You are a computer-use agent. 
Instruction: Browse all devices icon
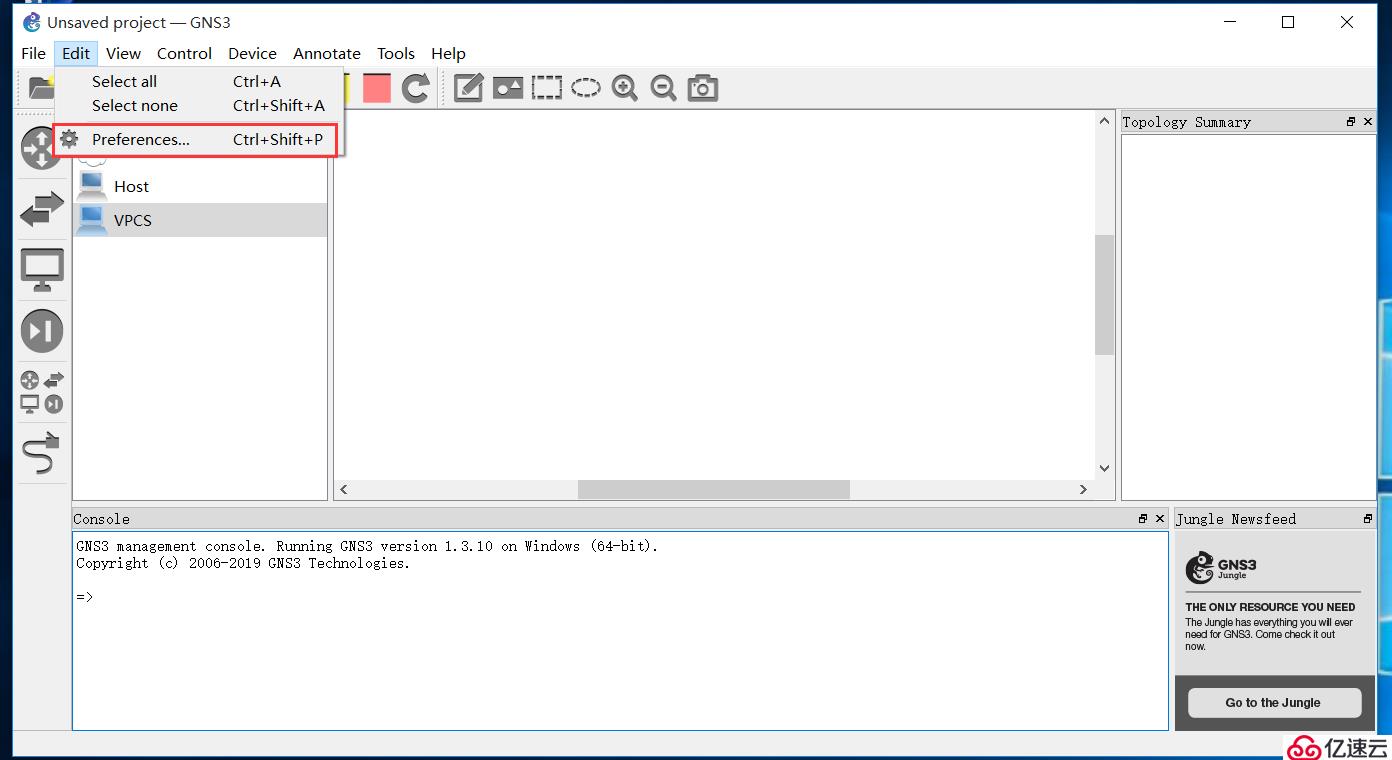tap(42, 392)
